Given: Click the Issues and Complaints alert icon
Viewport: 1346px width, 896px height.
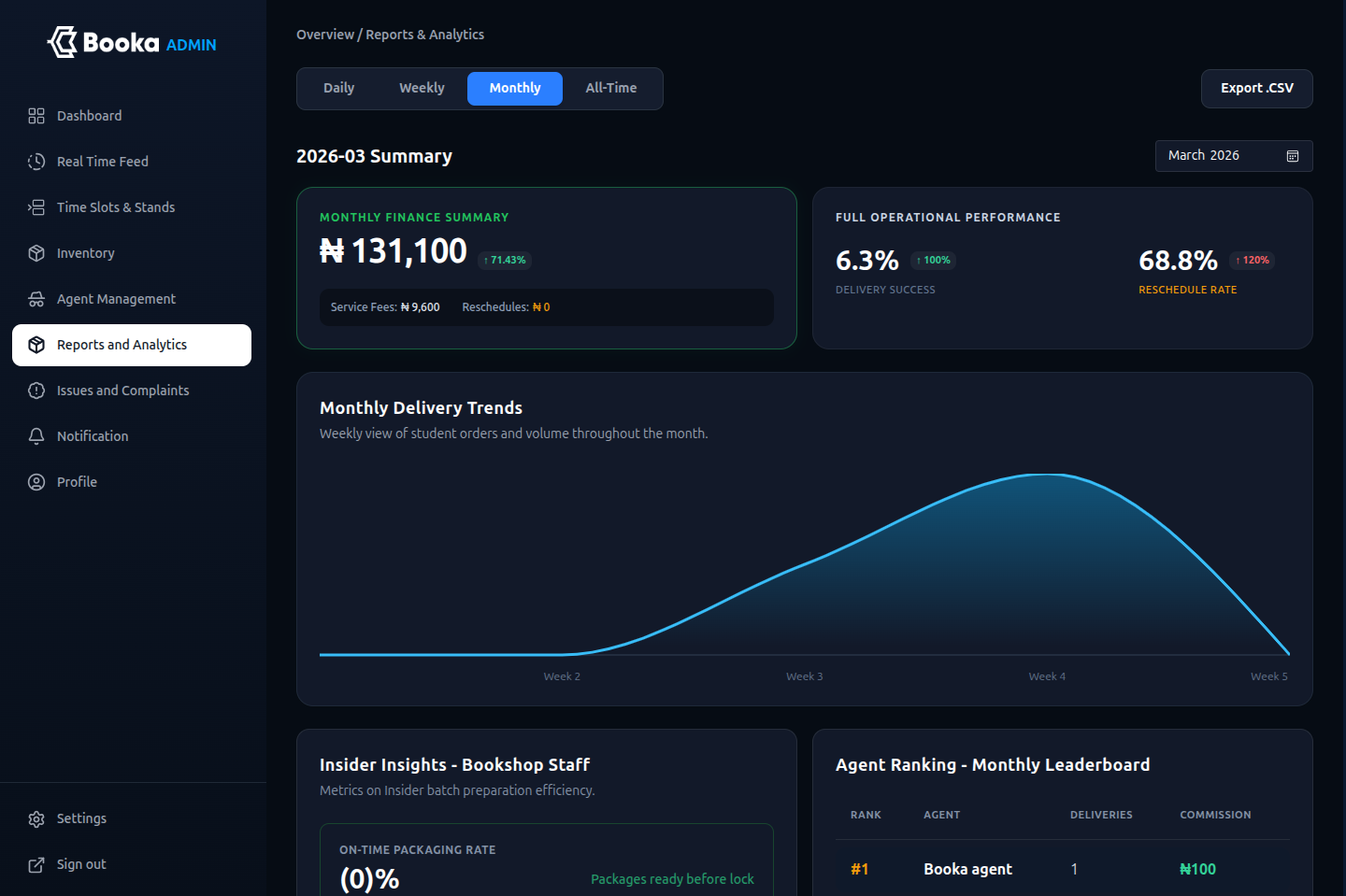Looking at the screenshot, I should coord(36,391).
